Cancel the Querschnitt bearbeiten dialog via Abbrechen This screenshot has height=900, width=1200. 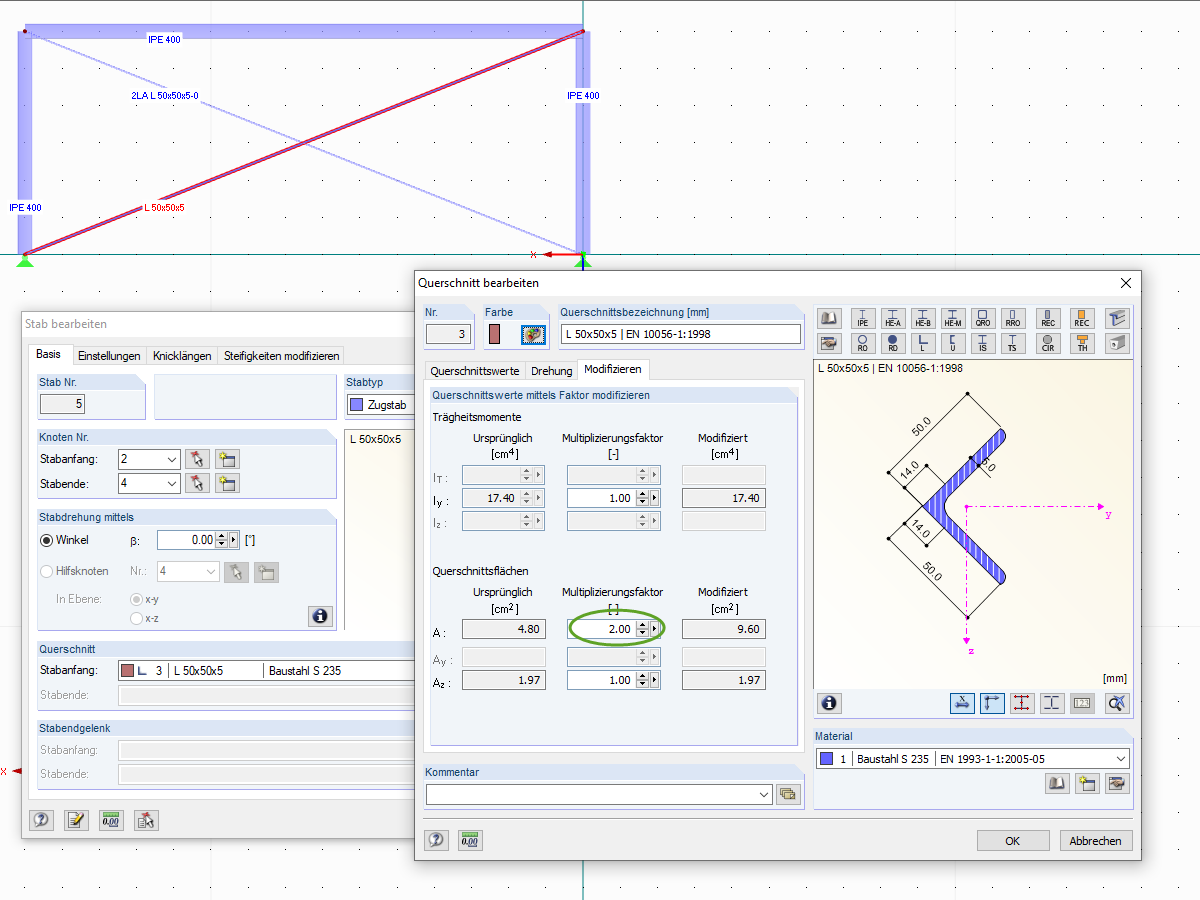tap(1095, 840)
